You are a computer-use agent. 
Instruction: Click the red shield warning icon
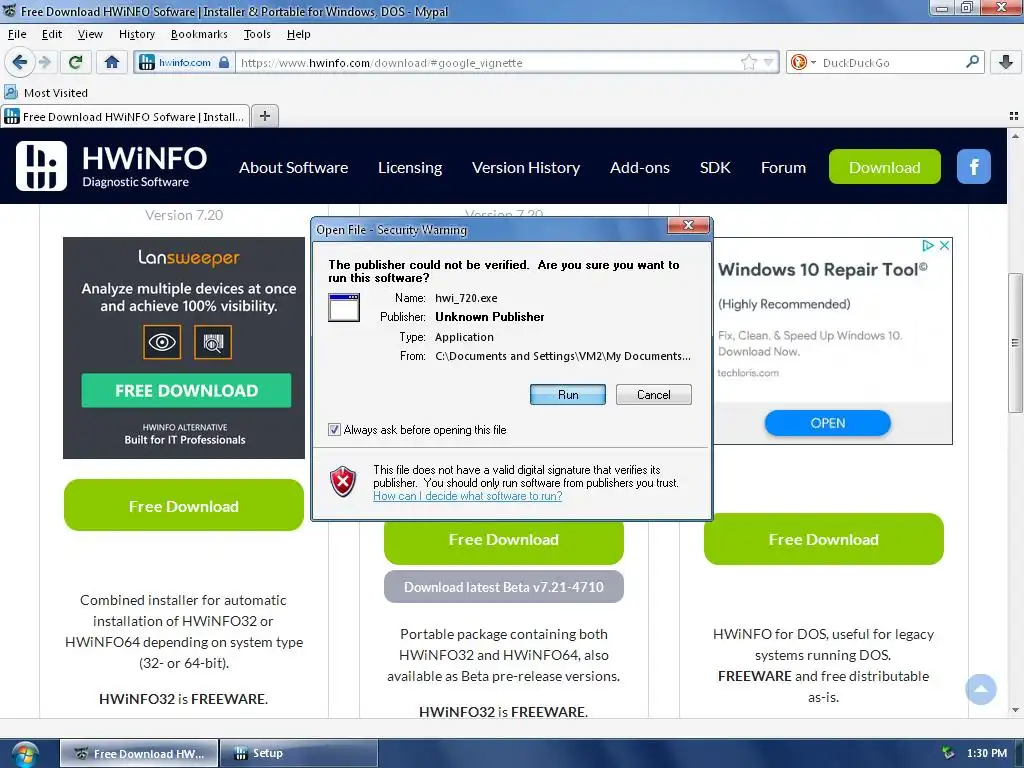pos(343,482)
